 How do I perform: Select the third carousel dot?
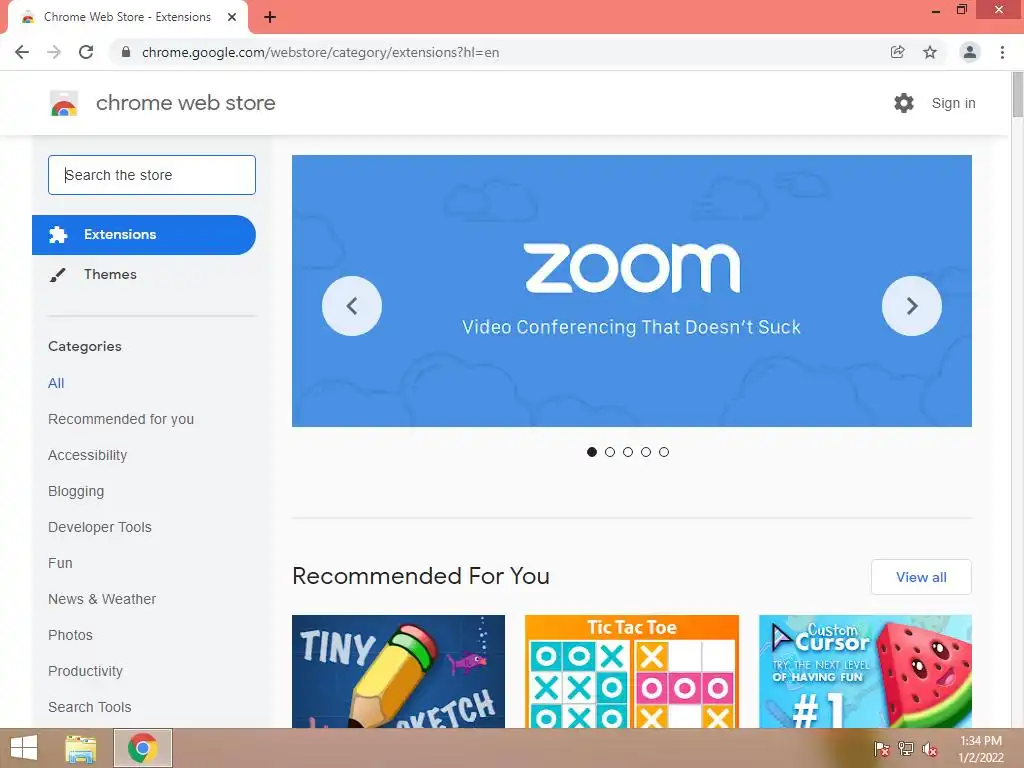tap(628, 452)
